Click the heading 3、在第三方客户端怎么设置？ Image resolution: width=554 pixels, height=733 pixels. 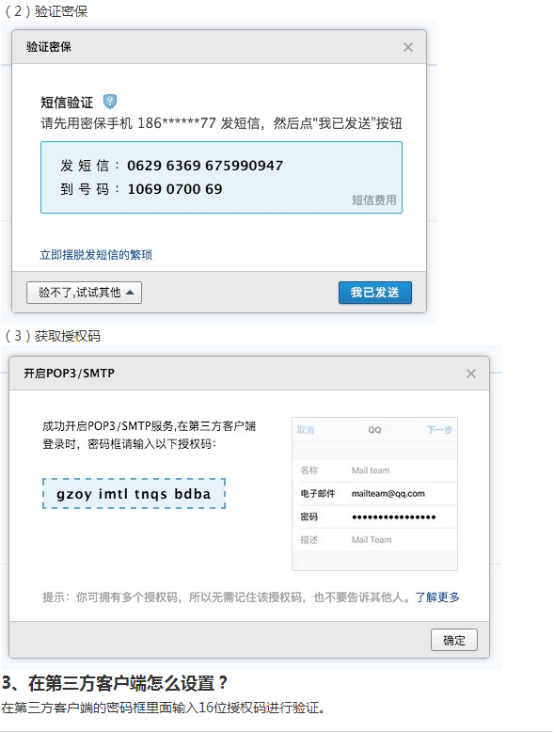tap(115, 683)
